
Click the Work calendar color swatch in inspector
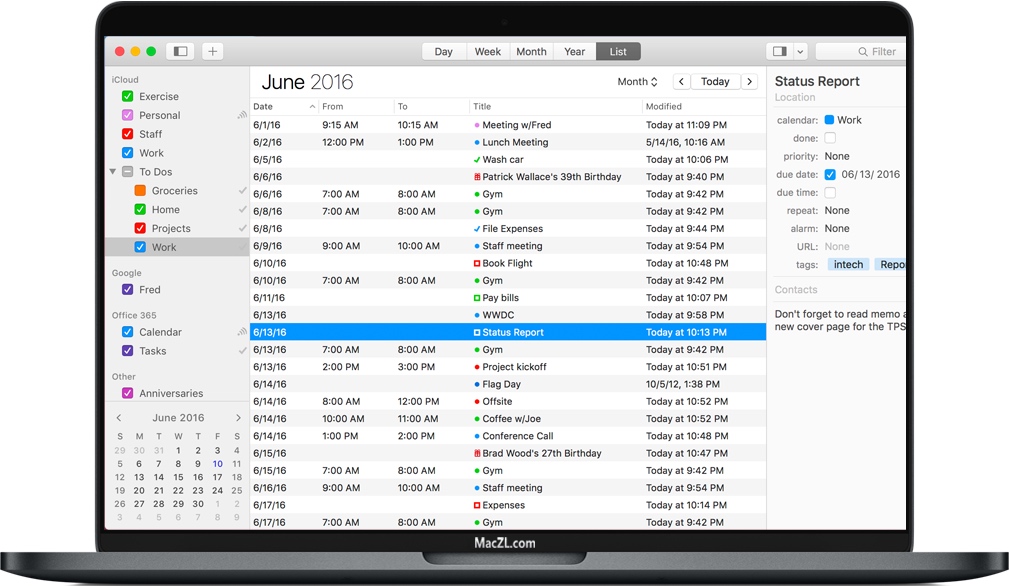pyautogui.click(x=829, y=120)
